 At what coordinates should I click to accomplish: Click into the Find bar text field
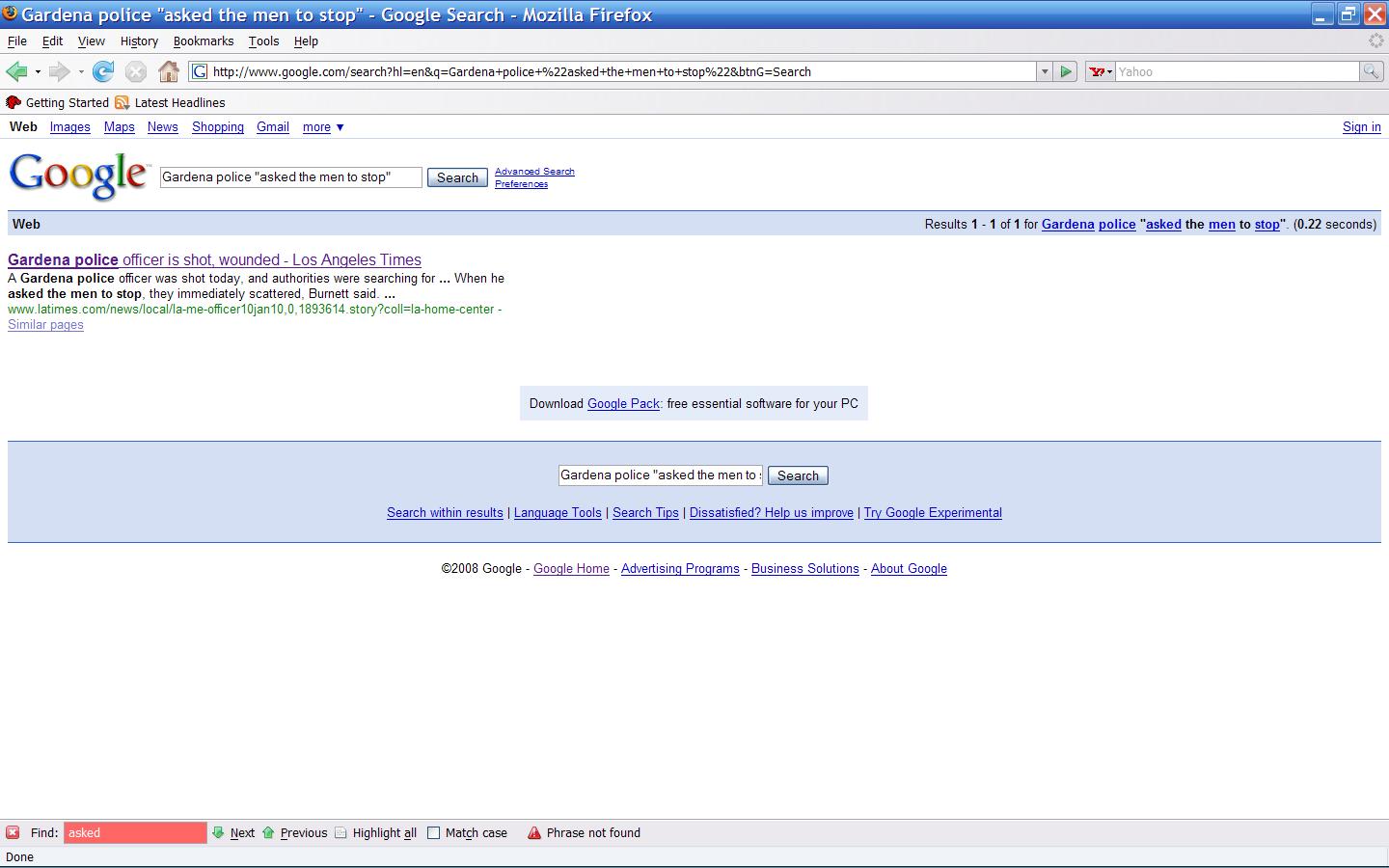tap(135, 832)
